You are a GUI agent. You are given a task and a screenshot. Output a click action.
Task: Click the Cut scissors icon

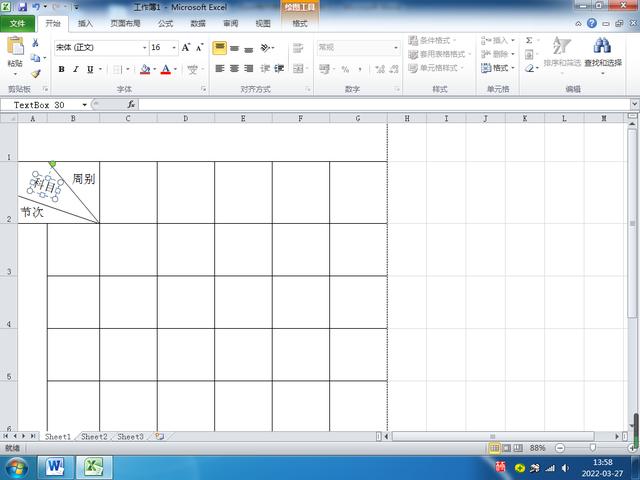tap(35, 42)
